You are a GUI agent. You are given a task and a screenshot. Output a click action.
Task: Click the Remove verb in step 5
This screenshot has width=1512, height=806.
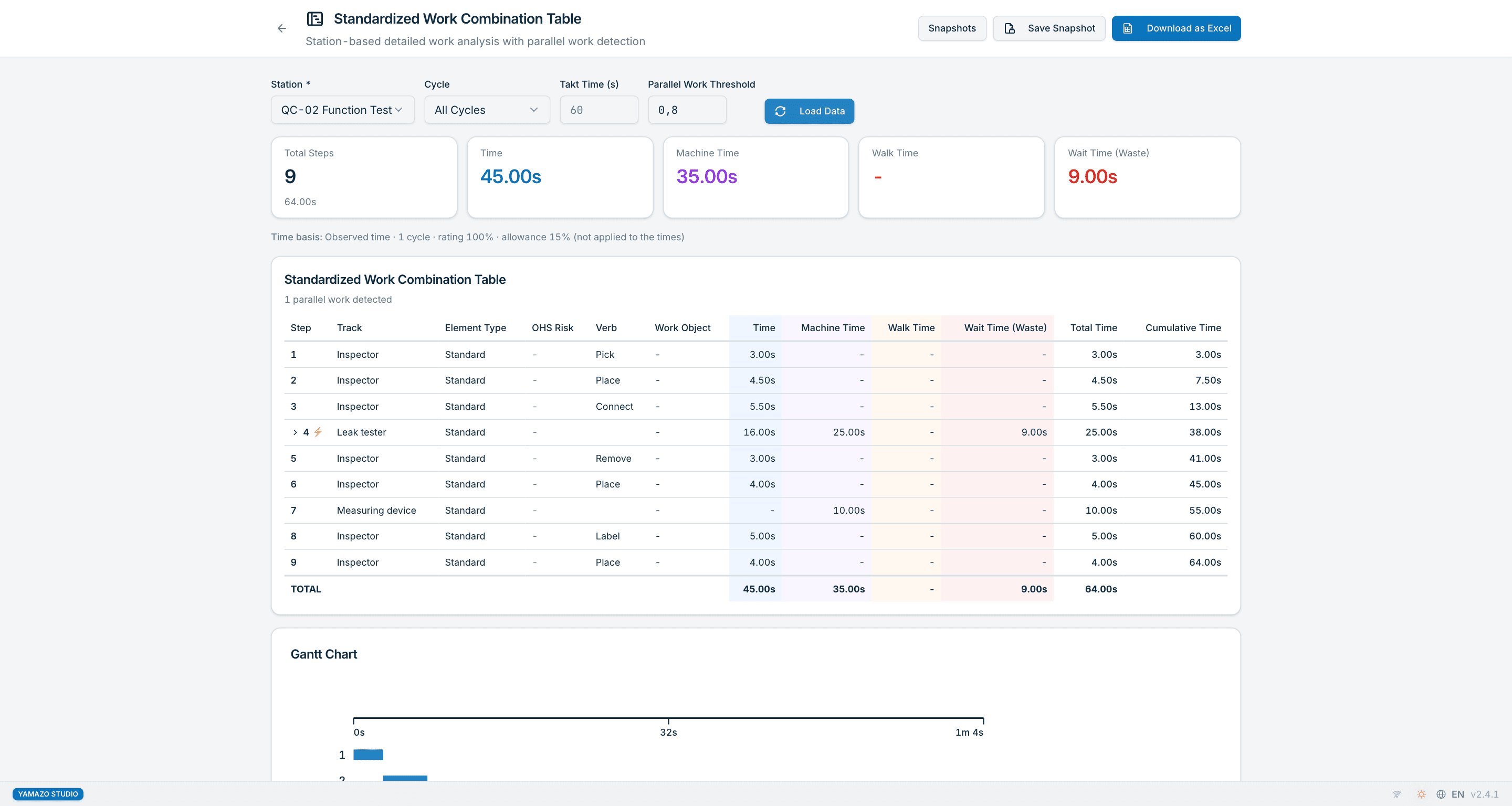(613, 458)
